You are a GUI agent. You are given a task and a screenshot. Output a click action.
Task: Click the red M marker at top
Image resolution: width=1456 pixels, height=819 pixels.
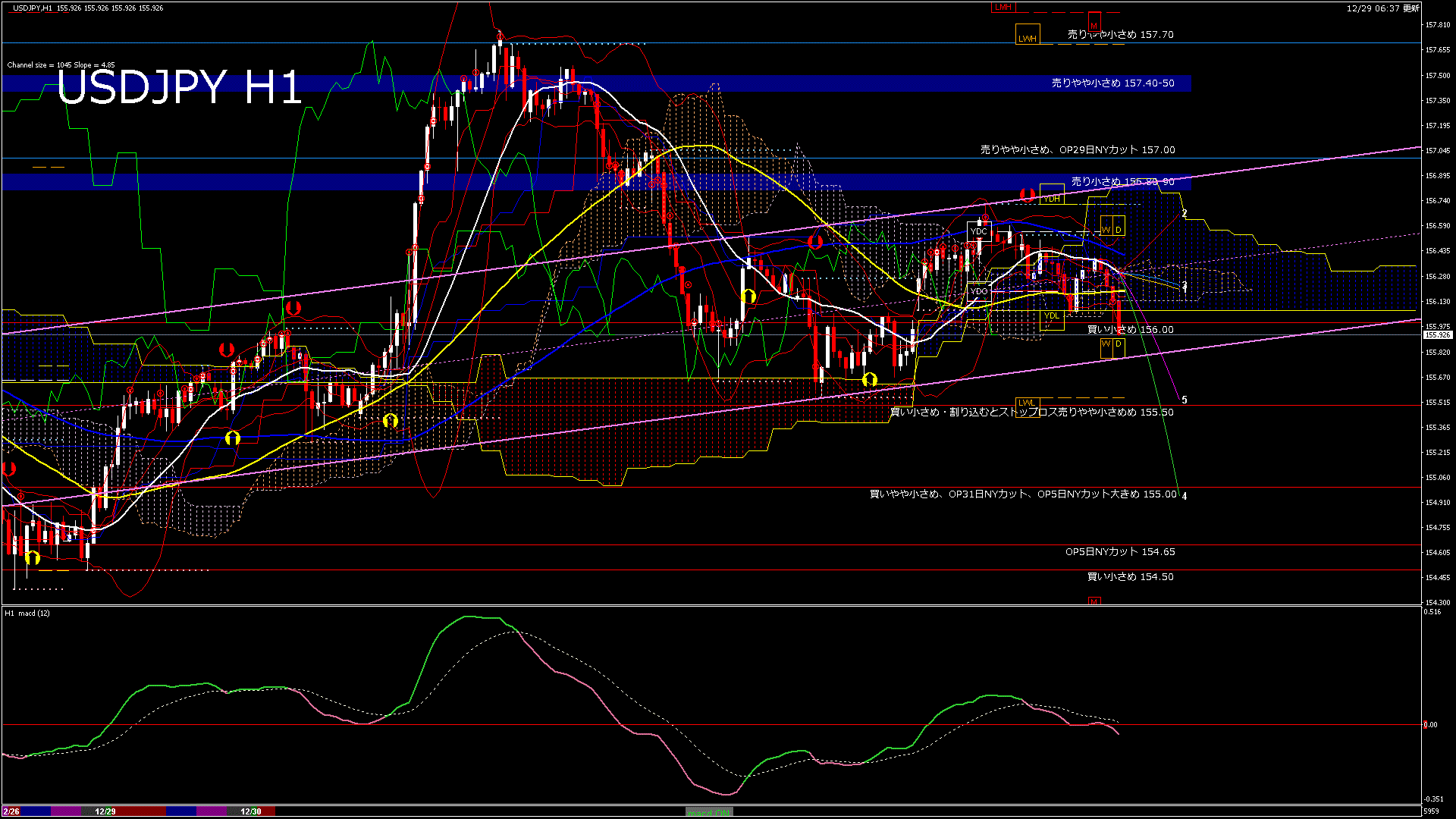point(1094,24)
